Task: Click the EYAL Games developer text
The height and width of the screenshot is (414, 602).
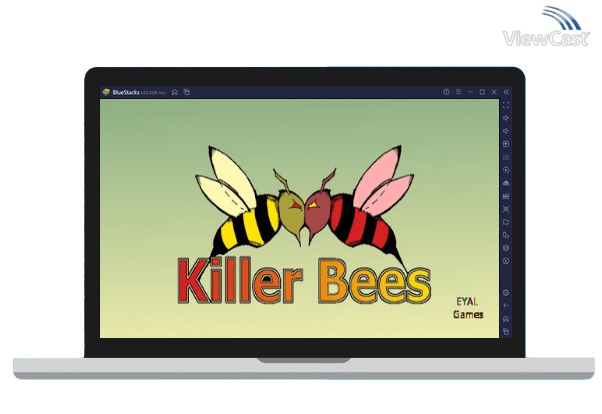Action: pyautogui.click(x=468, y=308)
